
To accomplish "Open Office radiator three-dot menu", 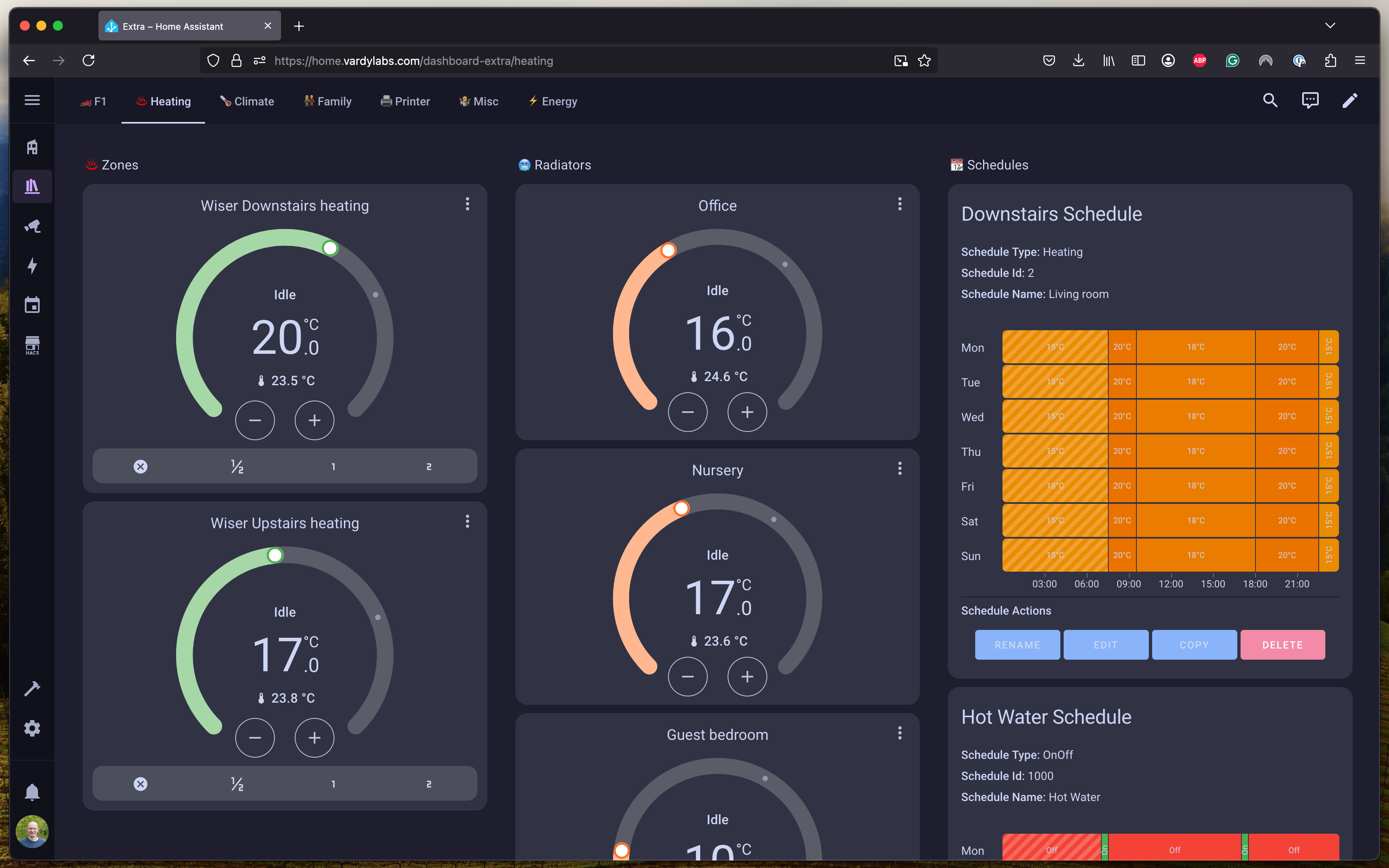I will coord(900,204).
